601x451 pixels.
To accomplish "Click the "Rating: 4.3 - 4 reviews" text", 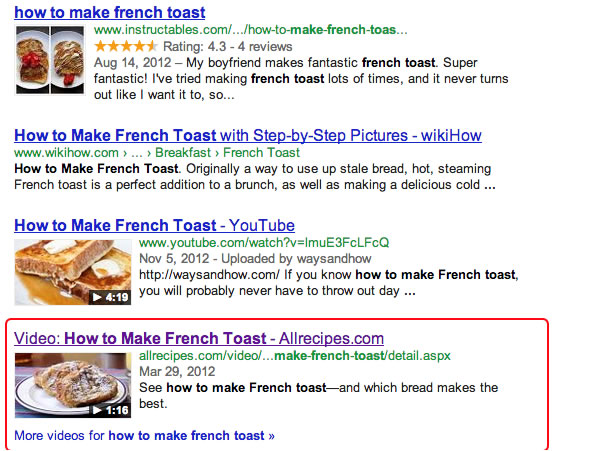I will pos(228,46).
